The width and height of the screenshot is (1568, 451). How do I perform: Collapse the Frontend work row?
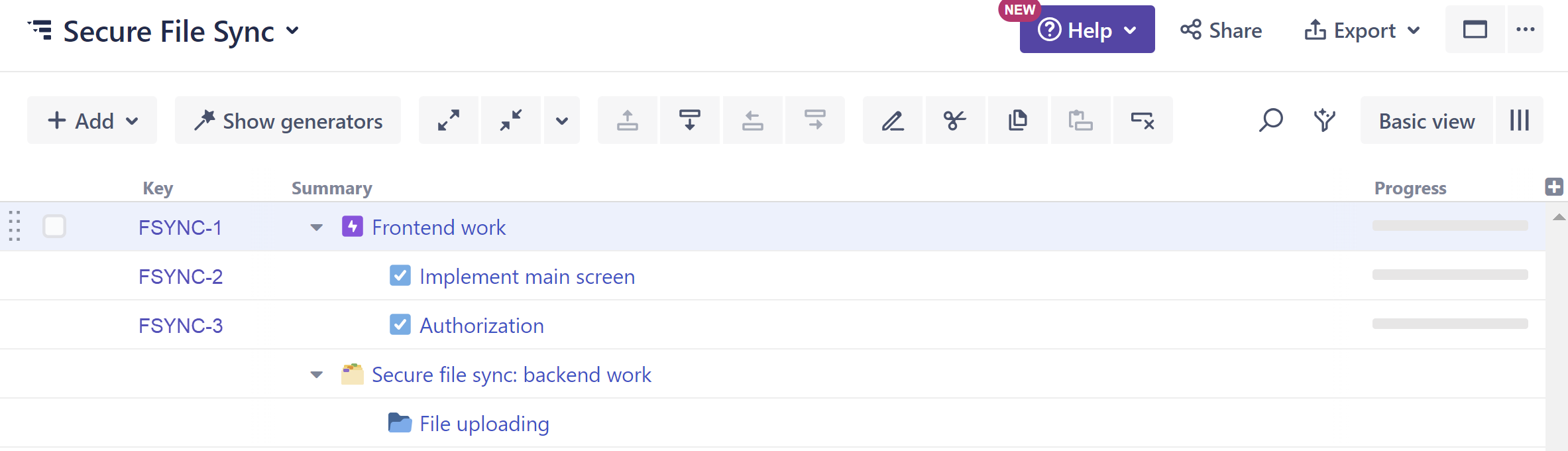pyautogui.click(x=317, y=227)
